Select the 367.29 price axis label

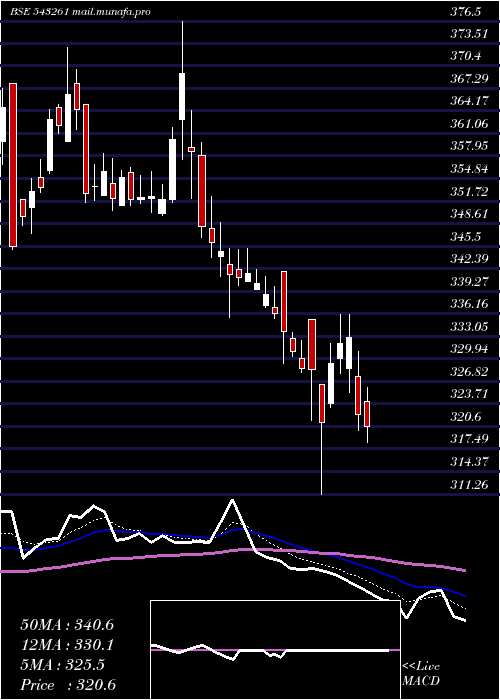pyautogui.click(x=469, y=79)
